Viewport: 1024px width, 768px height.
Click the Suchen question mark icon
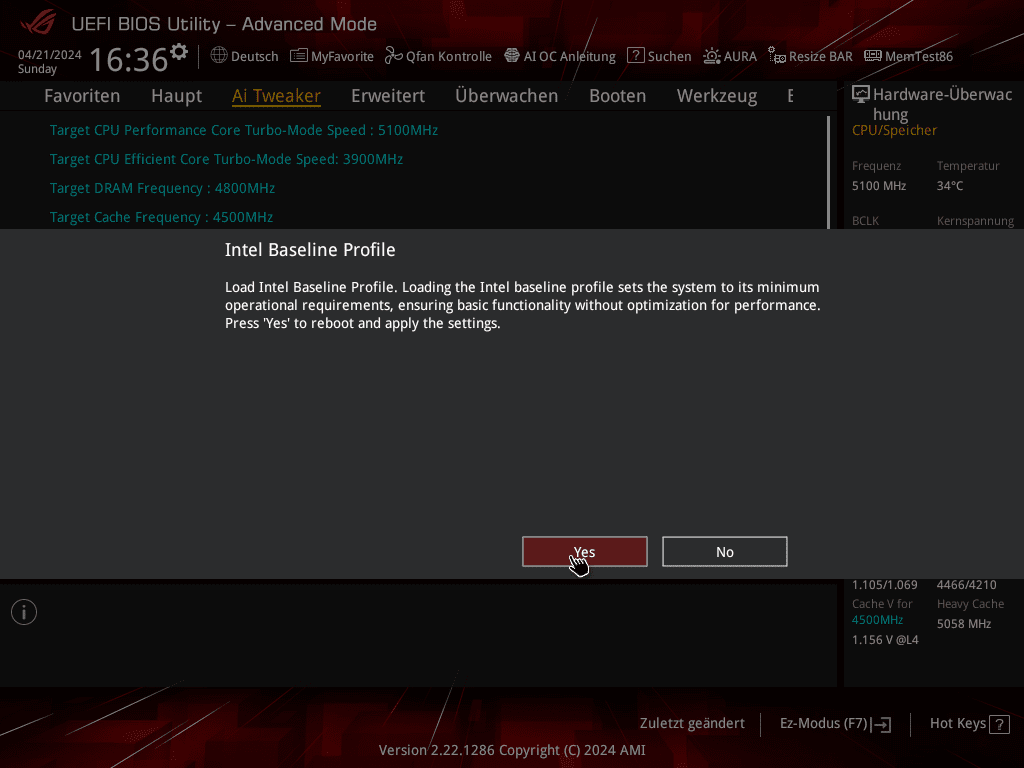635,56
